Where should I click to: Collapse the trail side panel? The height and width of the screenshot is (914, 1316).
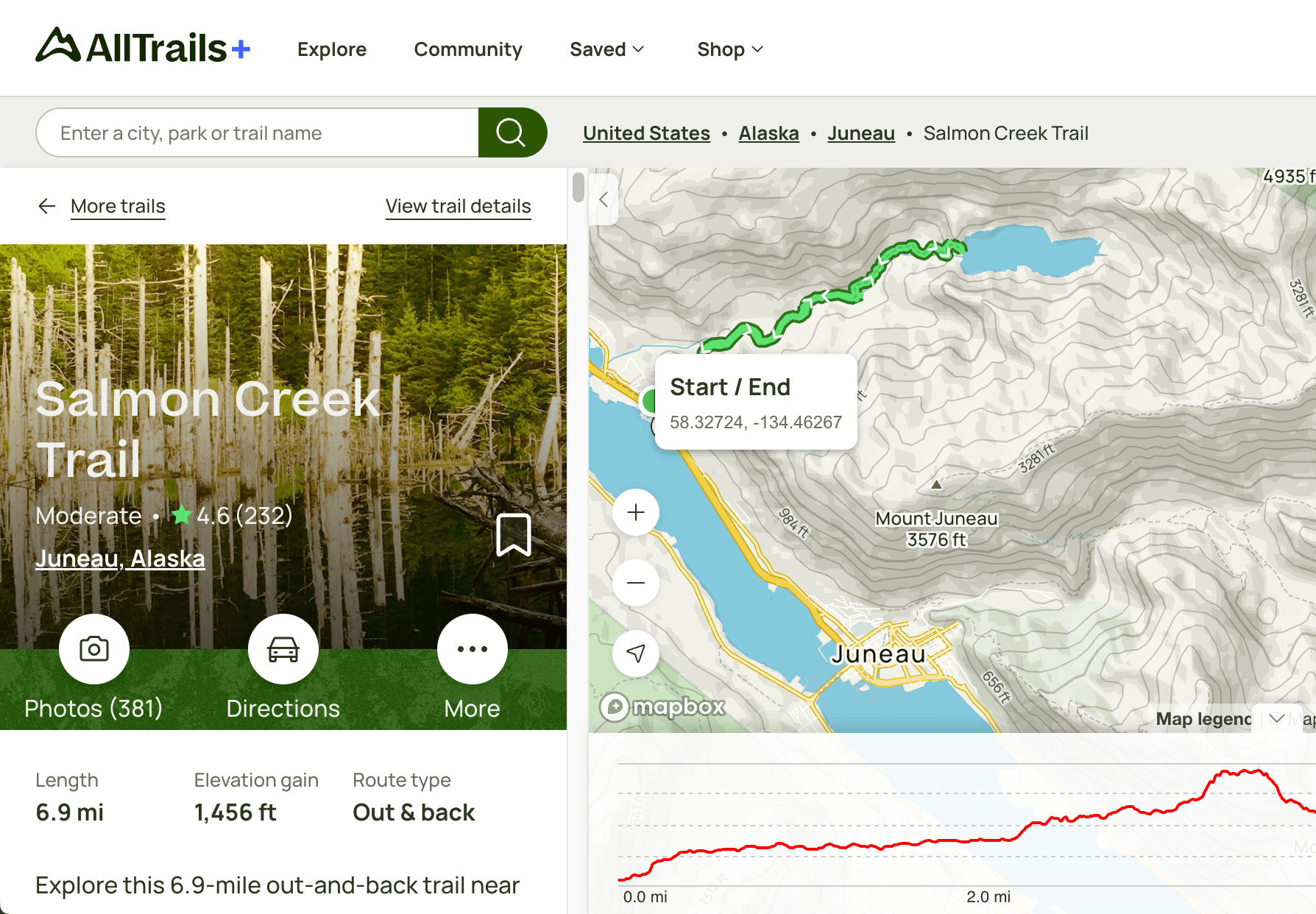coord(604,199)
